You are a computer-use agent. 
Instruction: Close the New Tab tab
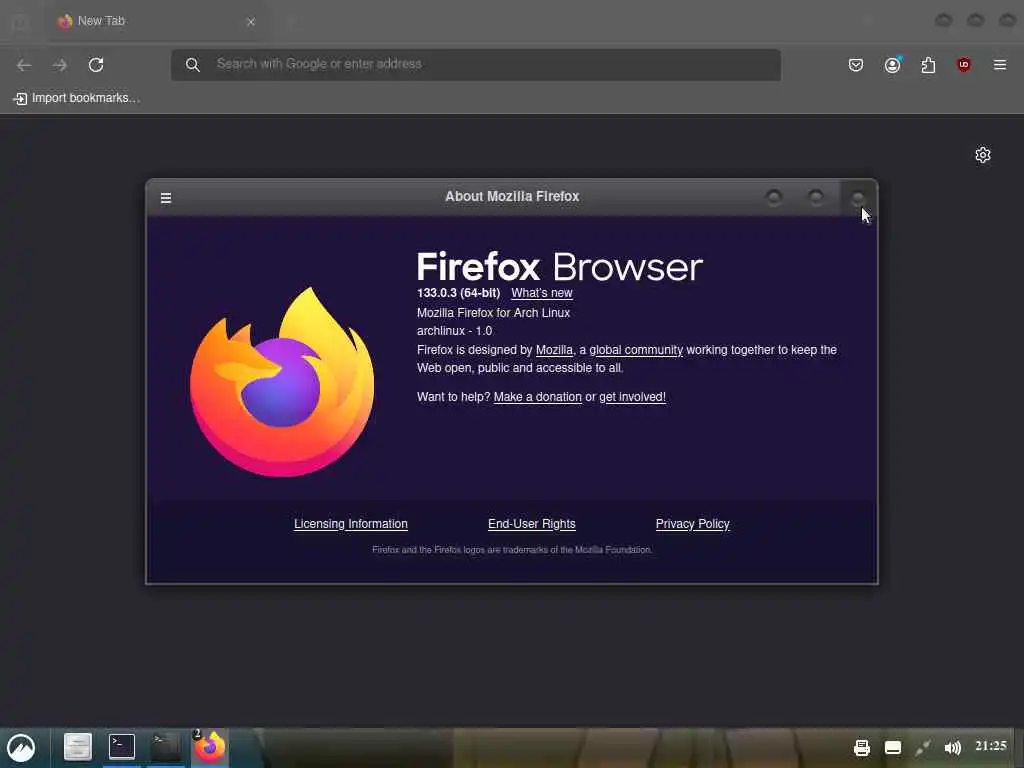click(251, 22)
